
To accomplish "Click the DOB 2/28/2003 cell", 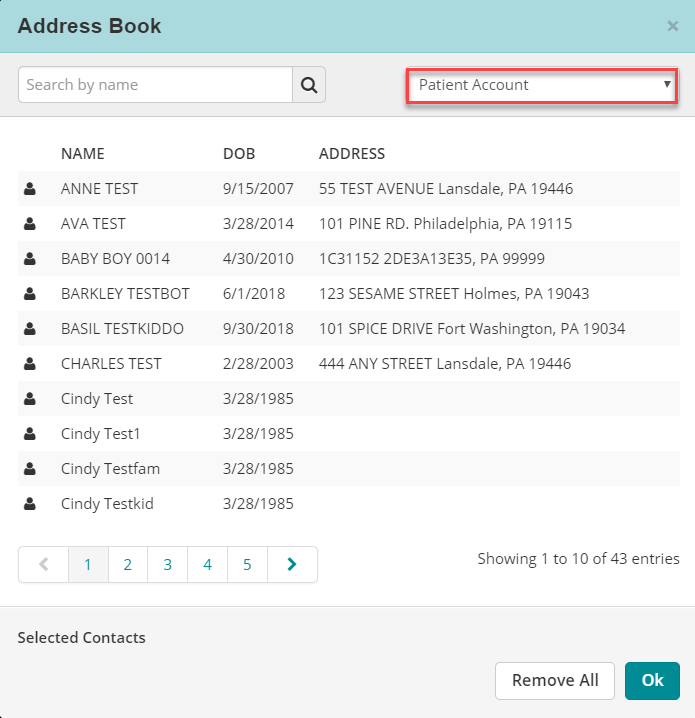I will [258, 364].
